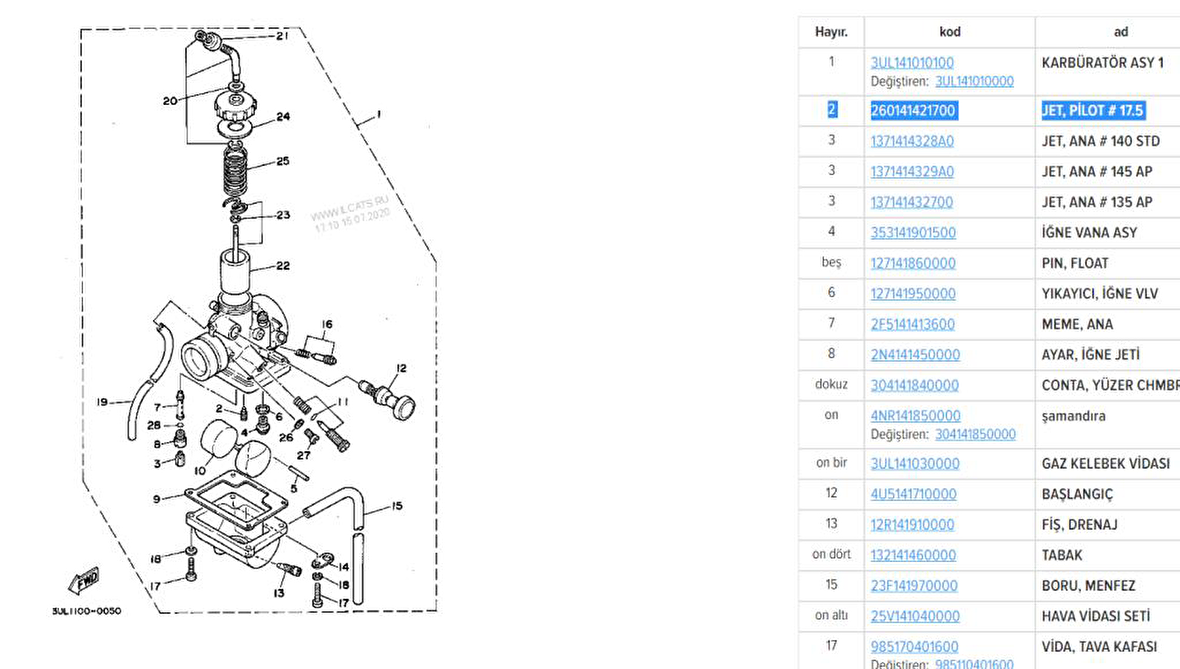Viewport: 1180px width, 669px height.
Task: Open throttle screw code 3UL141030000
Action: [x=915, y=464]
